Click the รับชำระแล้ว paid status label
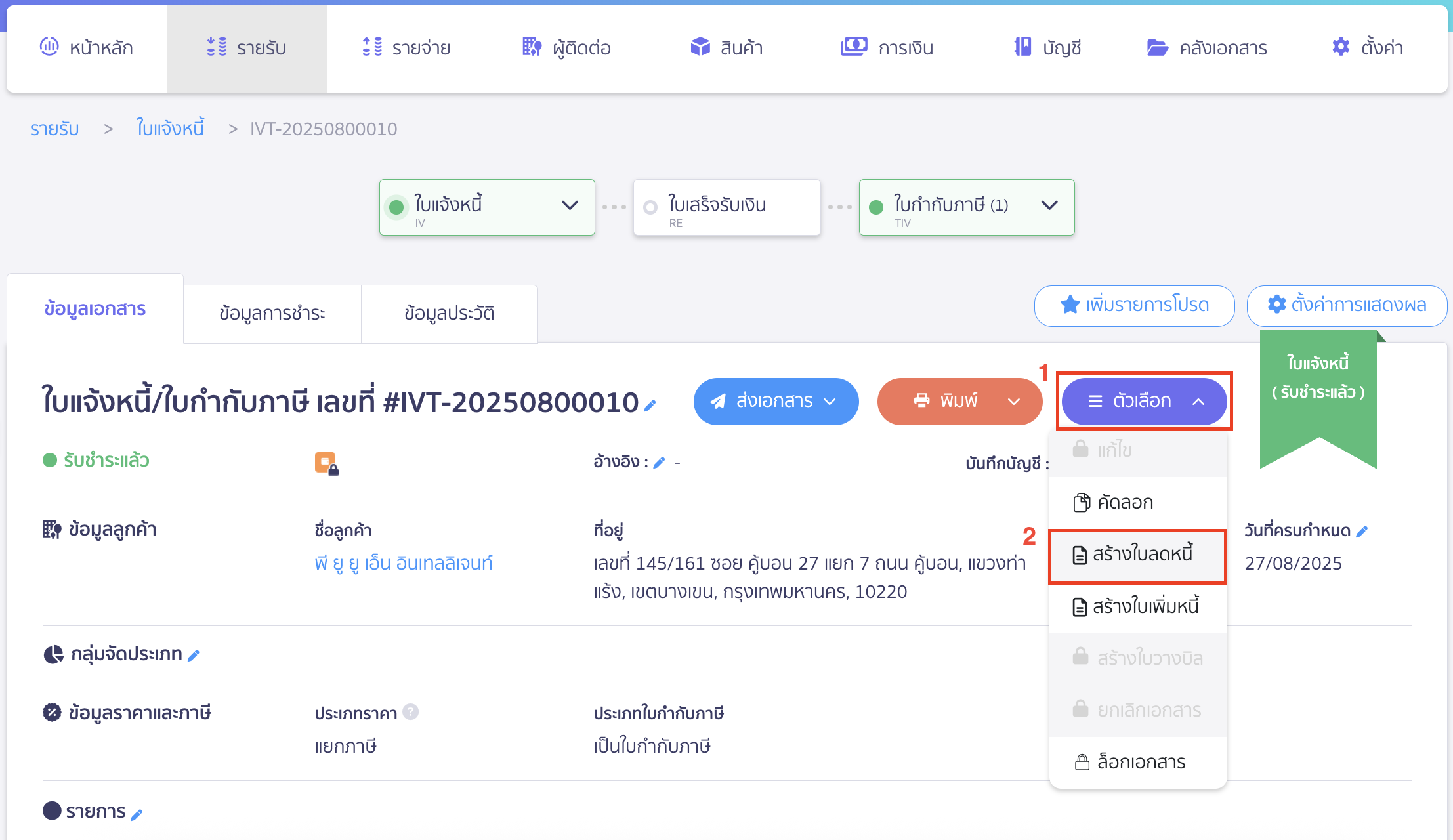Image resolution: width=1453 pixels, height=840 pixels. click(106, 460)
